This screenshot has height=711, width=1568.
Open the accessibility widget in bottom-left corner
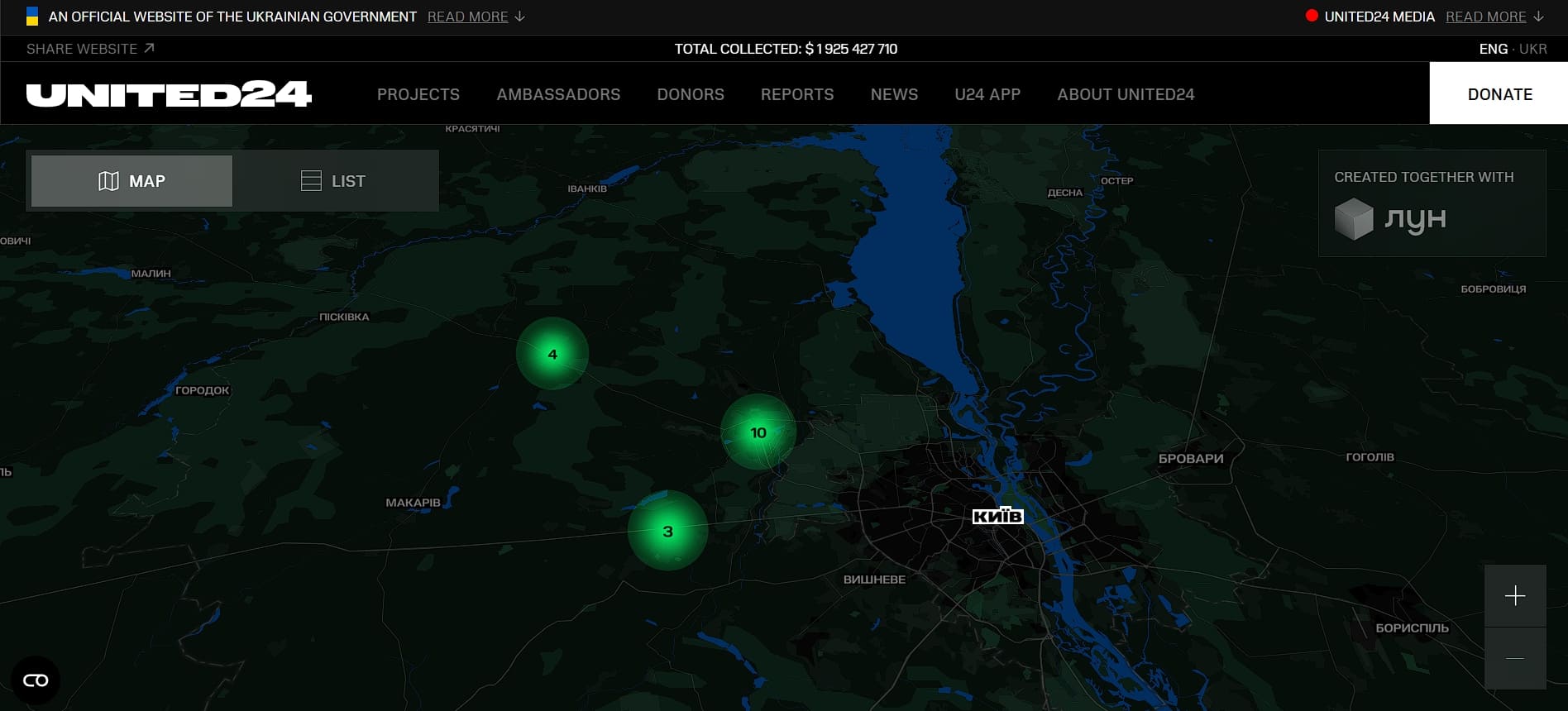(x=36, y=680)
